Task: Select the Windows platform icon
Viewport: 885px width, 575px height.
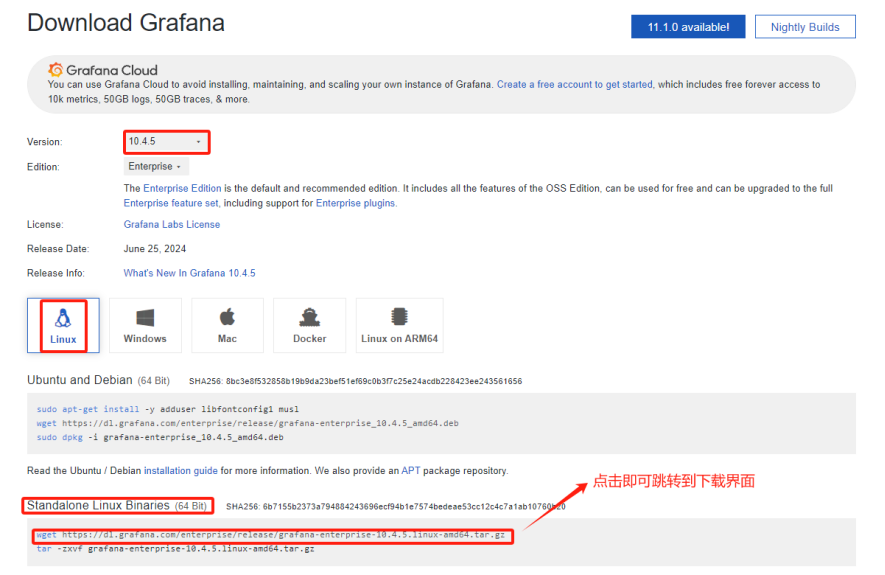Action: click(x=145, y=318)
